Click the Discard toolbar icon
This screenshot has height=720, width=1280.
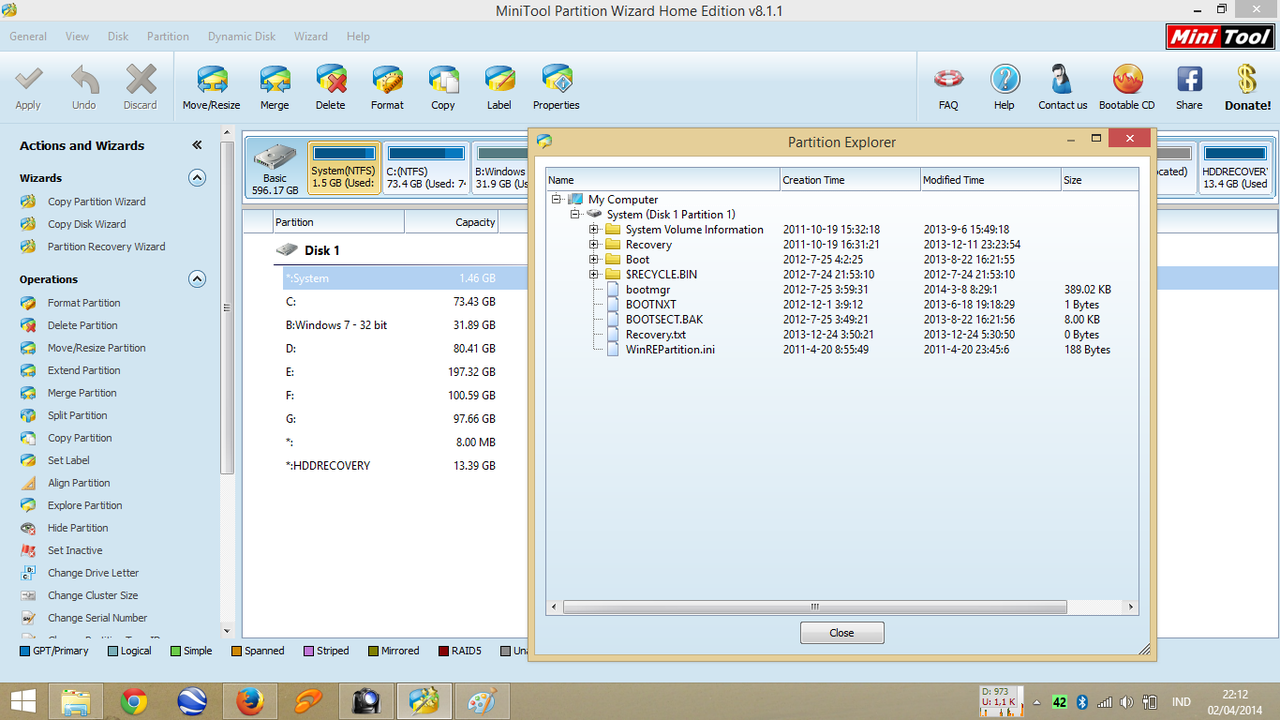pos(141,80)
